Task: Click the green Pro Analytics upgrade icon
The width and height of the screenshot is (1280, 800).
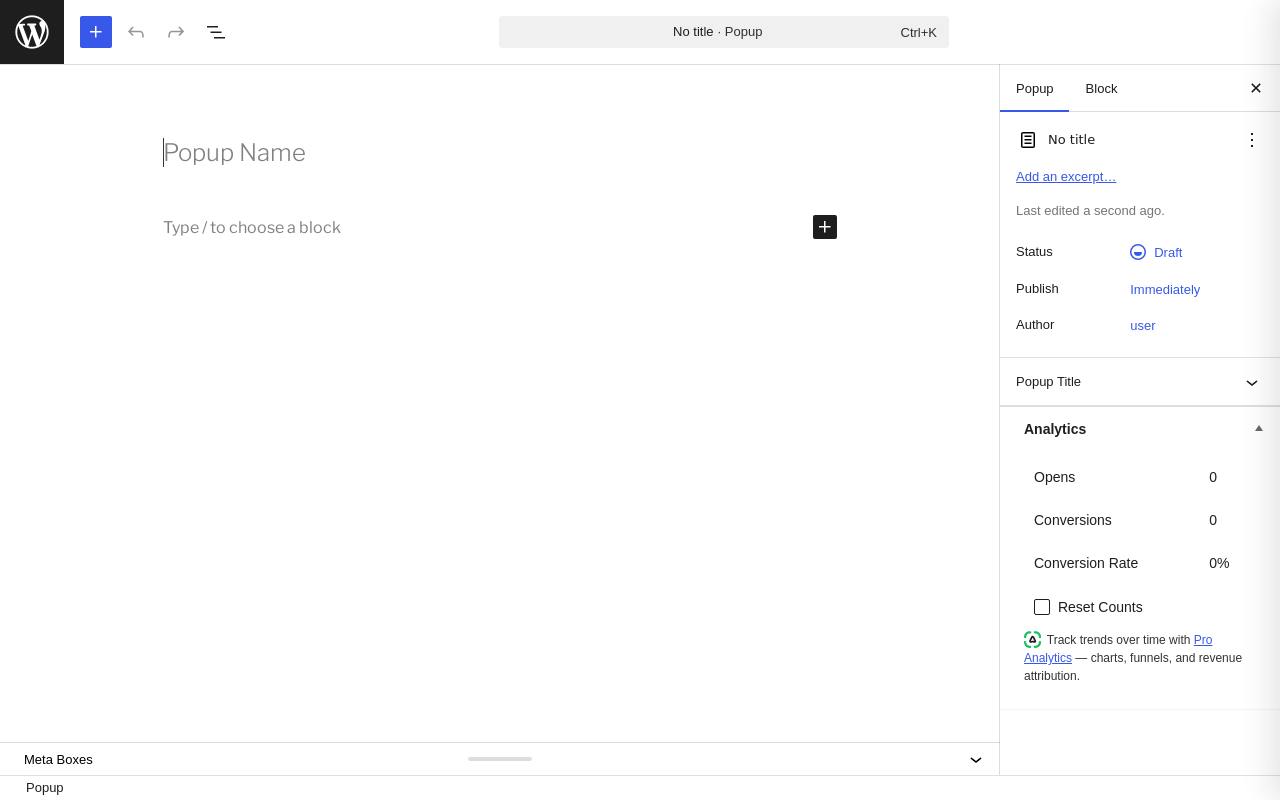Action: [1033, 640]
